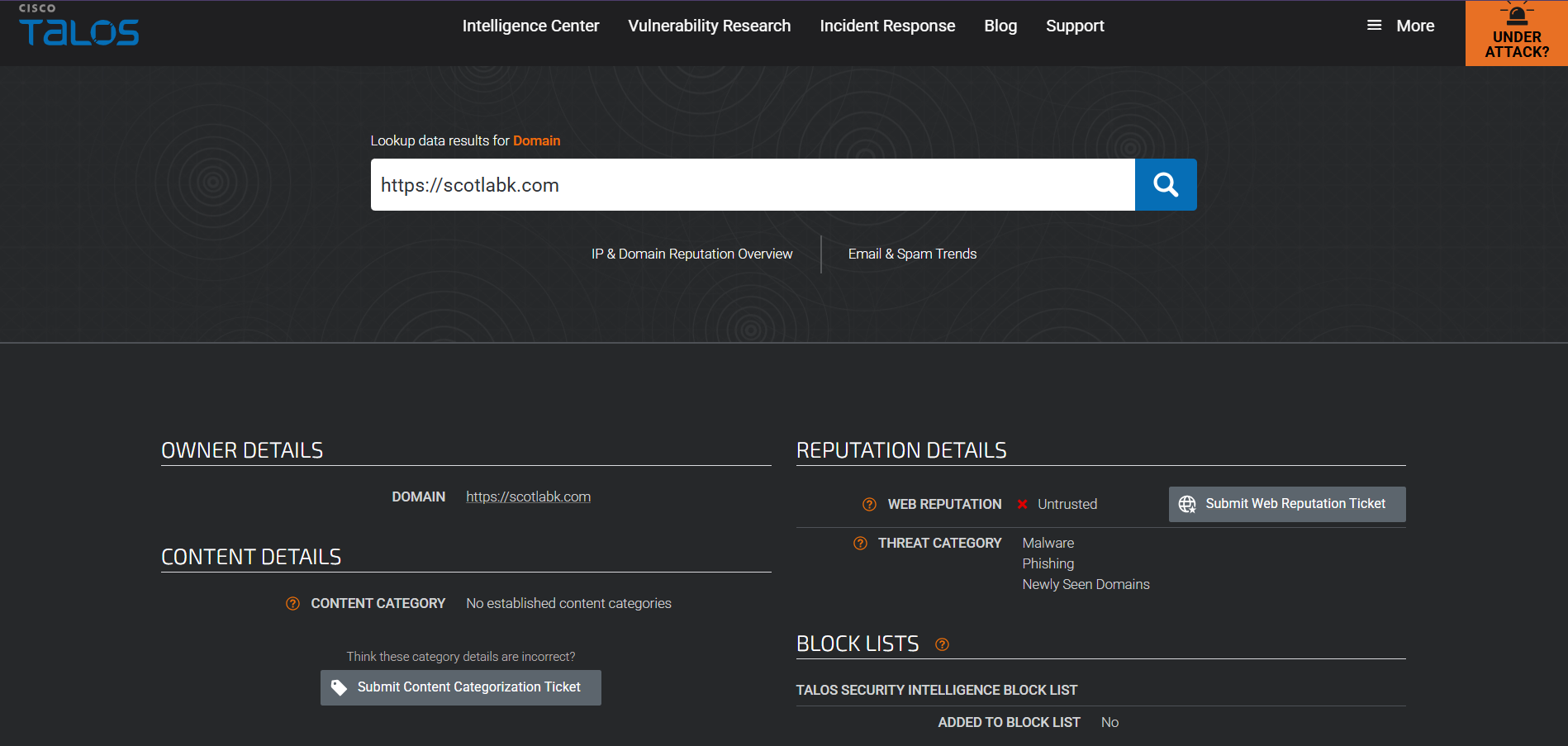The width and height of the screenshot is (1568, 746).
Task: Click the bold DOMAIN field label
Action: [418, 497]
